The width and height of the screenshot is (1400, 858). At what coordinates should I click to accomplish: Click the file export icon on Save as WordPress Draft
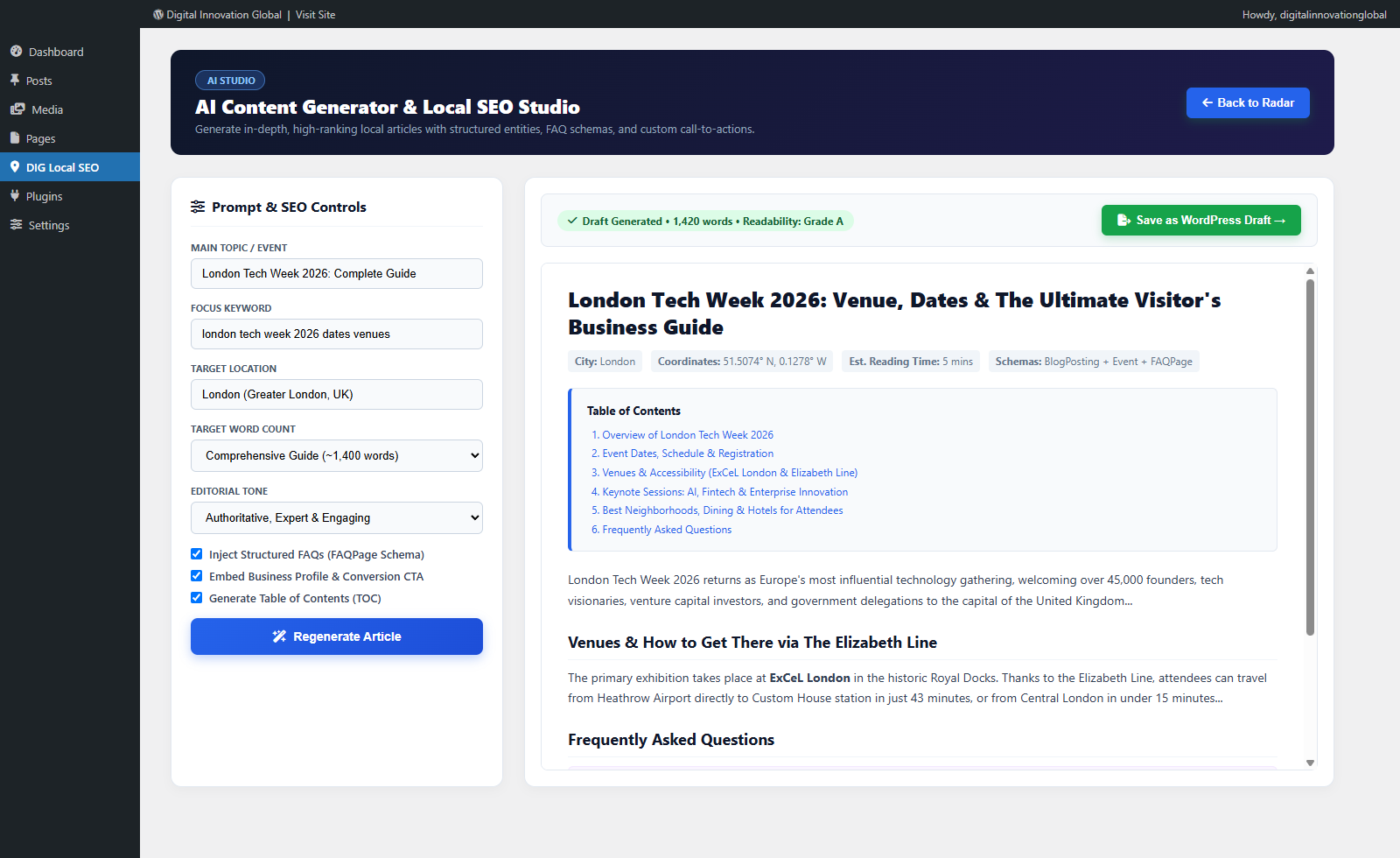pyautogui.click(x=1124, y=220)
